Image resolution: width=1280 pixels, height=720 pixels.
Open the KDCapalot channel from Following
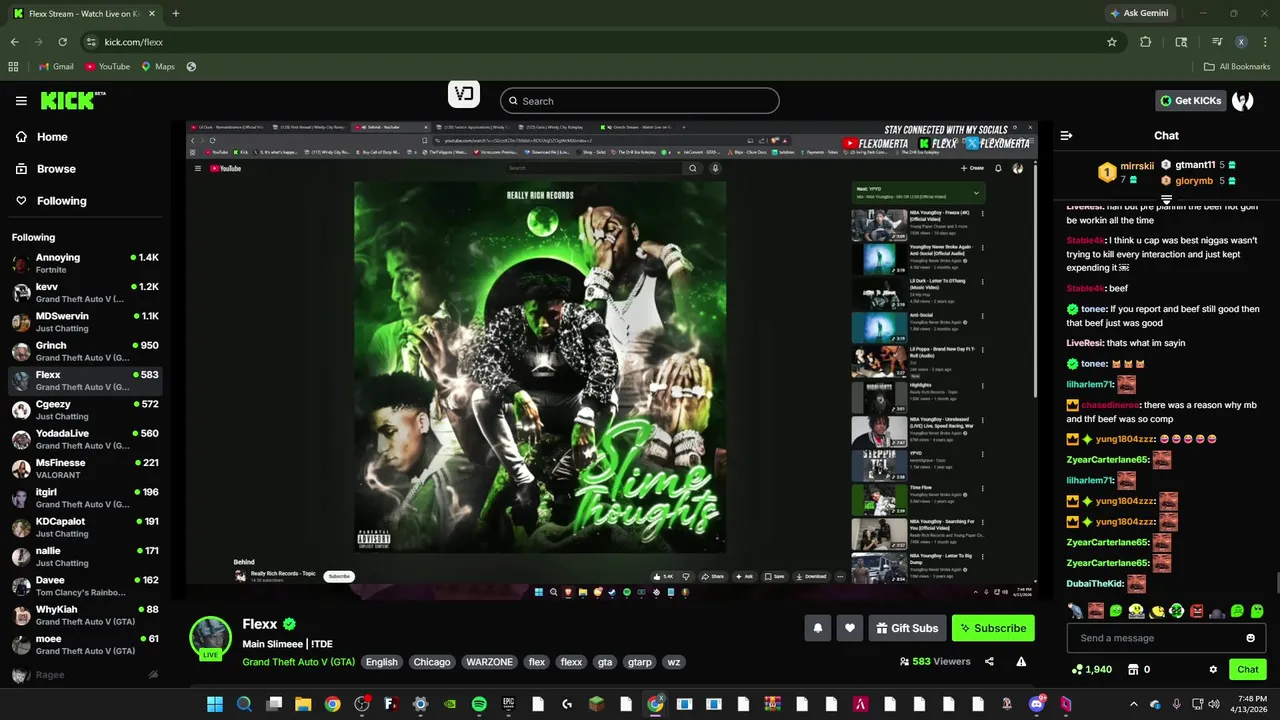pos(84,527)
